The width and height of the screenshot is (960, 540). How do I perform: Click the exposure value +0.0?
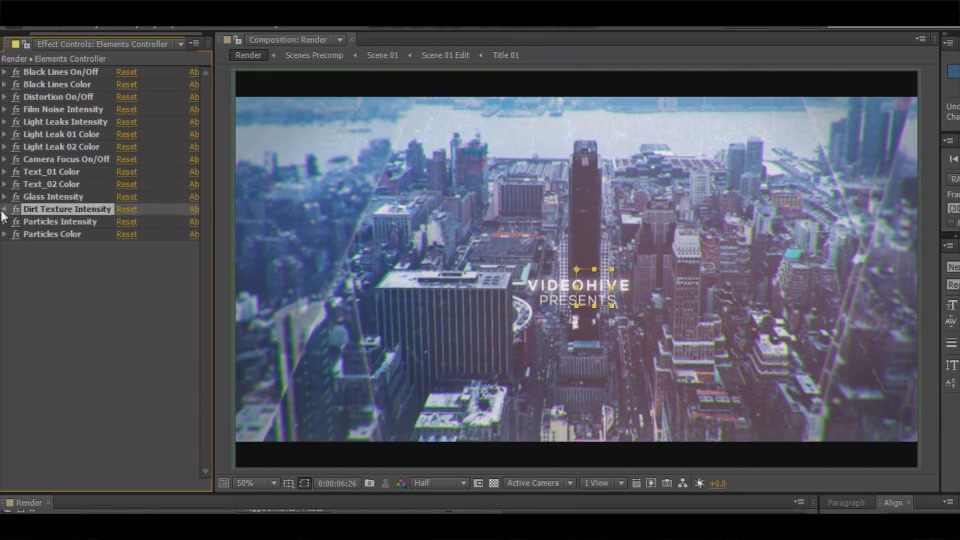(718, 484)
